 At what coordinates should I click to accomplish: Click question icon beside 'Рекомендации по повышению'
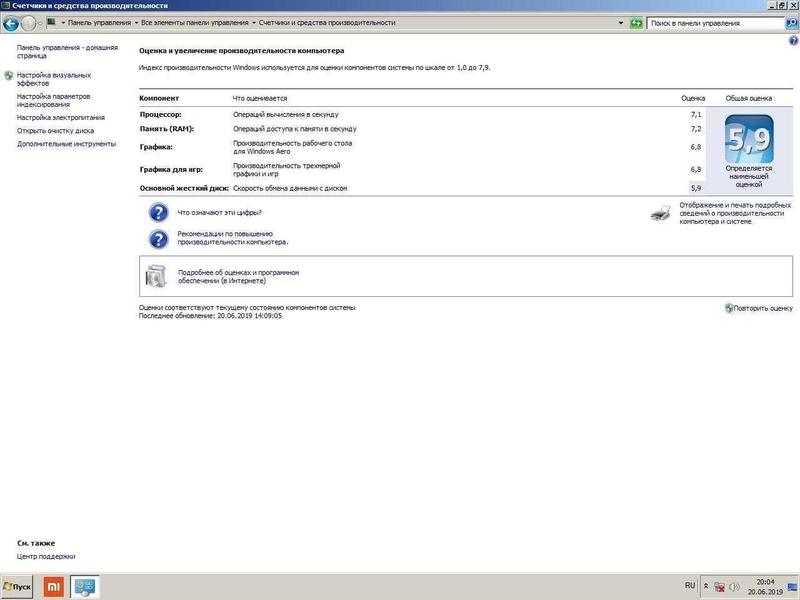click(x=159, y=239)
